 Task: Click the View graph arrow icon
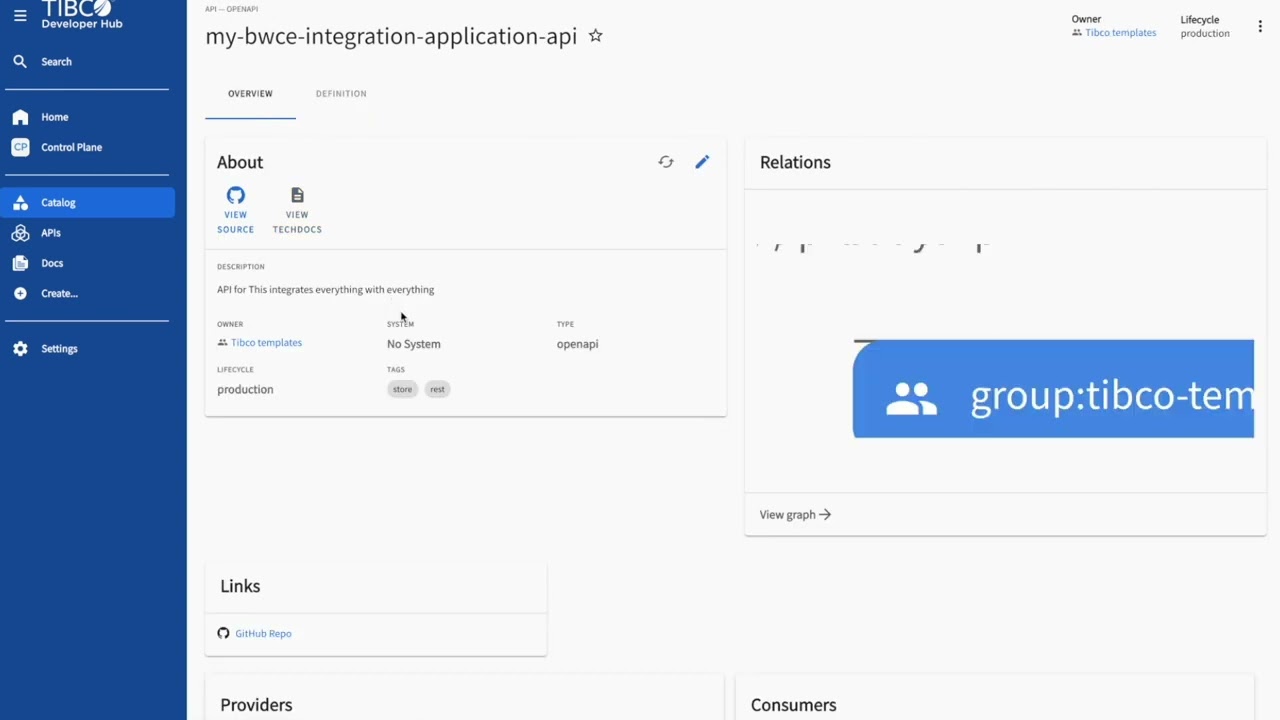[825, 515]
